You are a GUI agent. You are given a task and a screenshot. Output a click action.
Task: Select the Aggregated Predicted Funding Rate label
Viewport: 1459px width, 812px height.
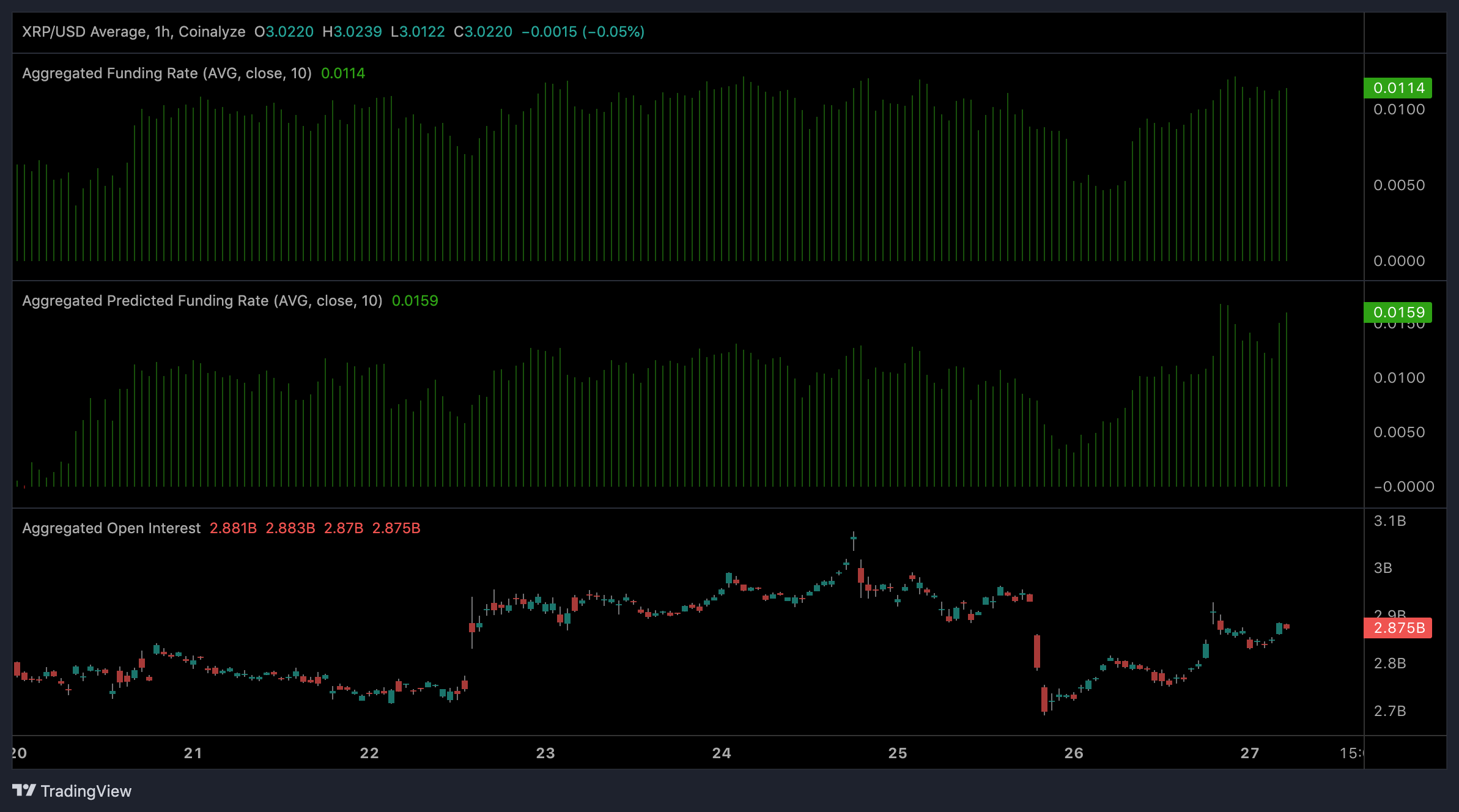[x=202, y=301]
